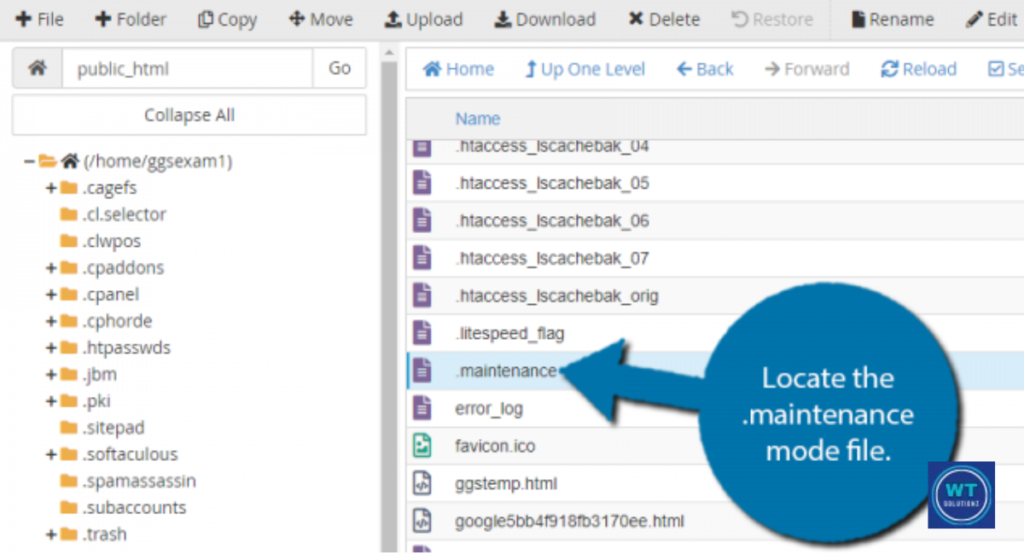Go Up One Level
1024x555 pixels.
click(x=585, y=69)
